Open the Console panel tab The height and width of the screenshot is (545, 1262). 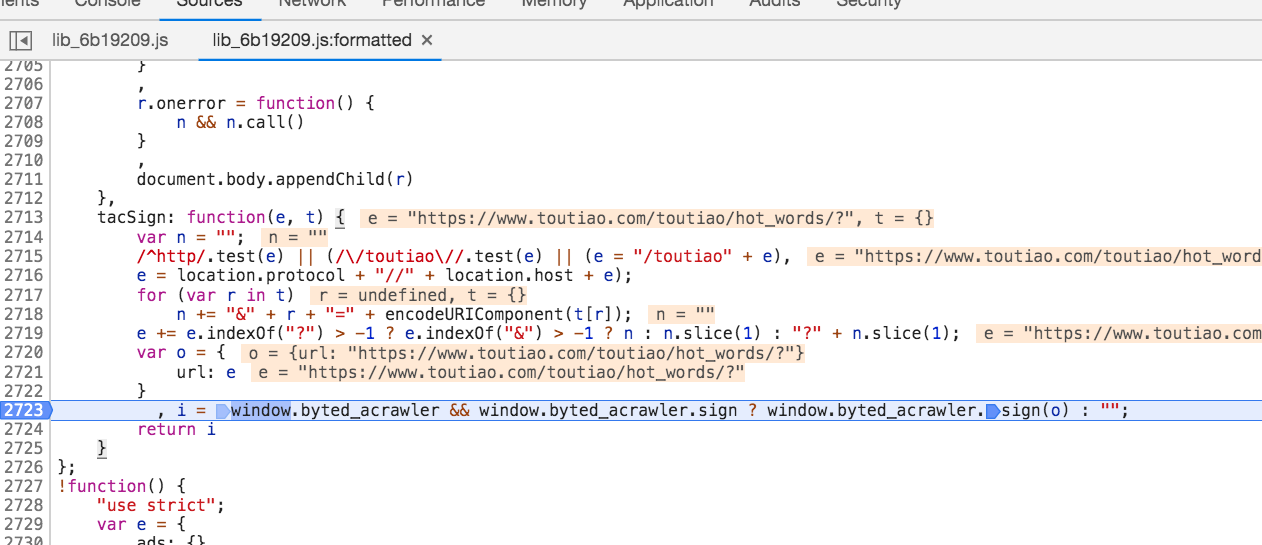108,3
